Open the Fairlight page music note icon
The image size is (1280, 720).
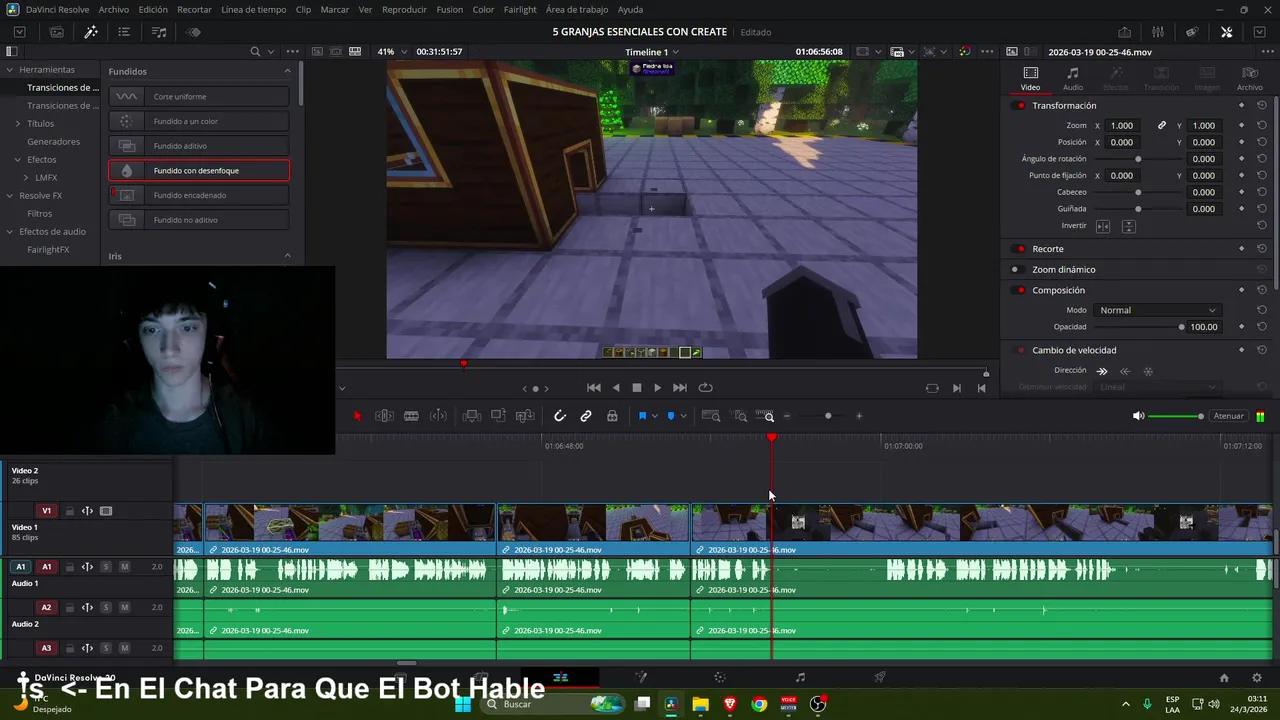point(800,677)
